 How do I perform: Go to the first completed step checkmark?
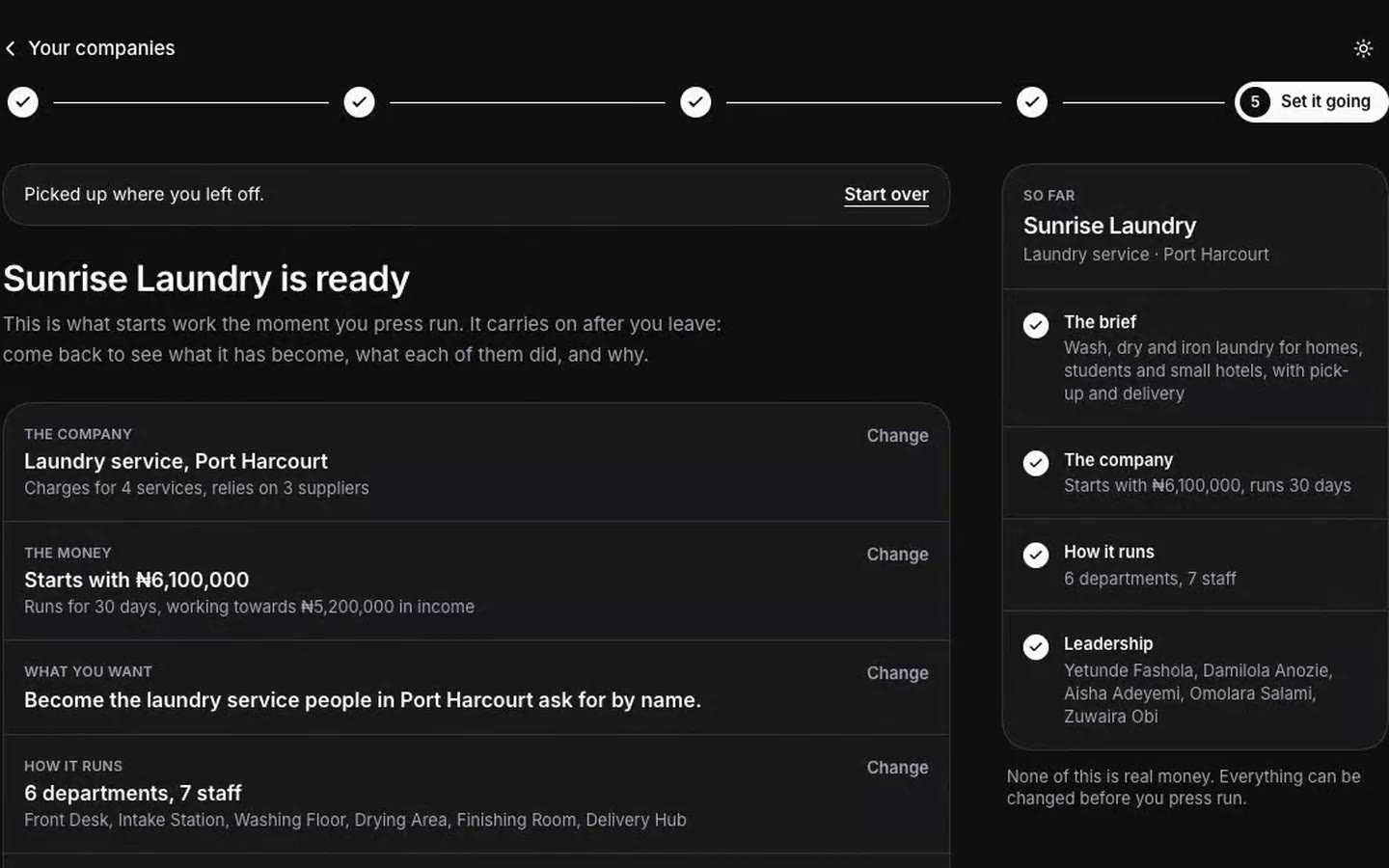(23, 102)
